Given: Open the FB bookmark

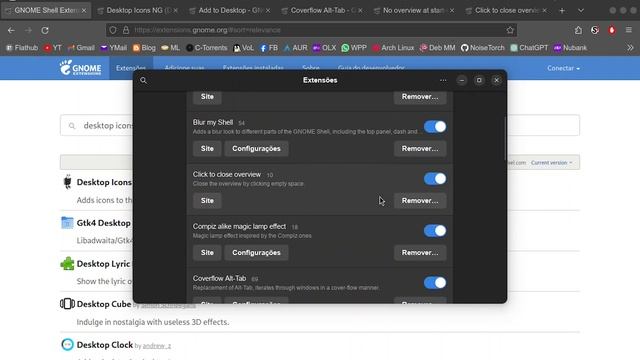Looking at the screenshot, I should (269, 48).
